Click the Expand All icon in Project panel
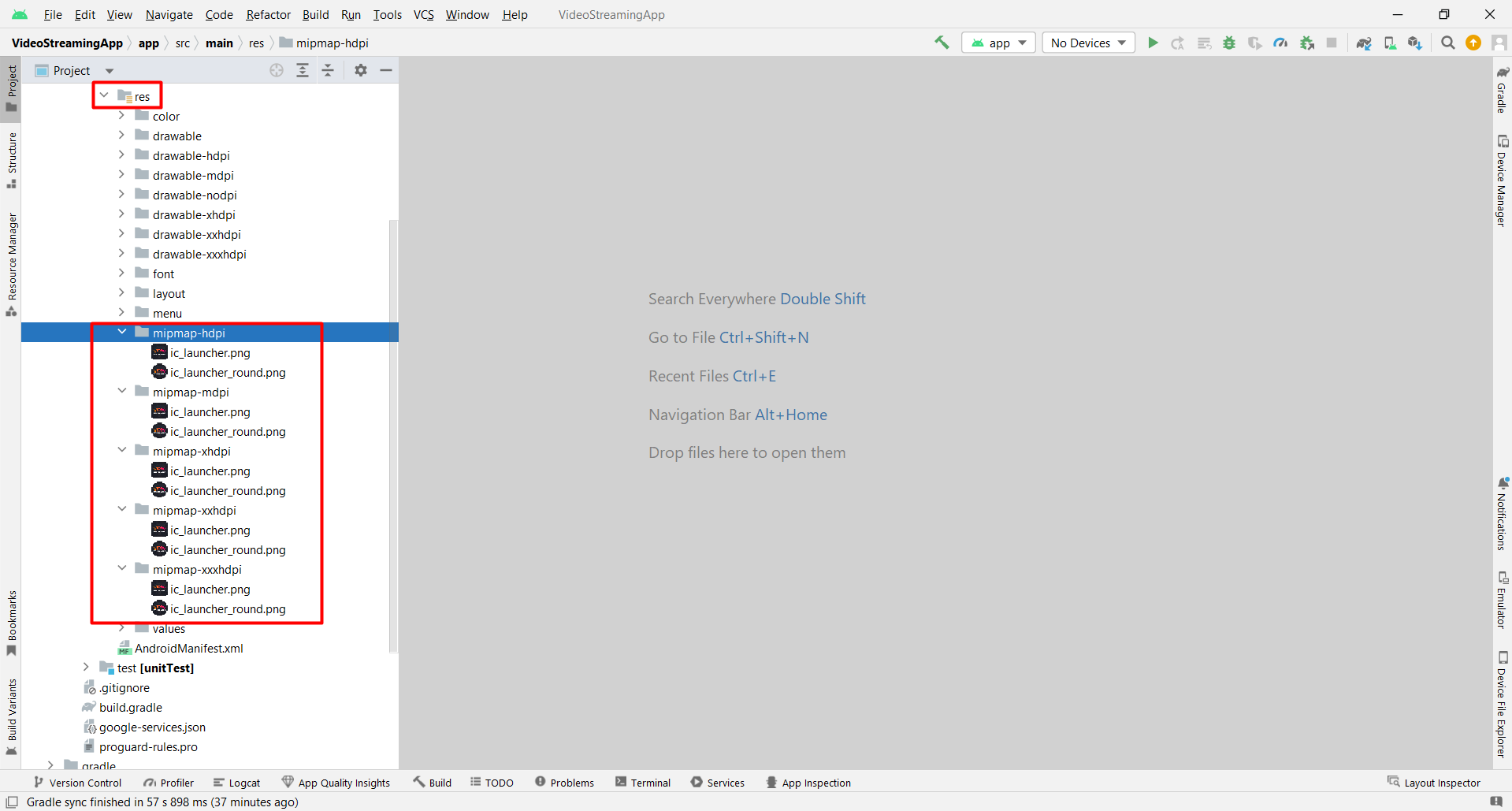The image size is (1512, 811). 303,70
